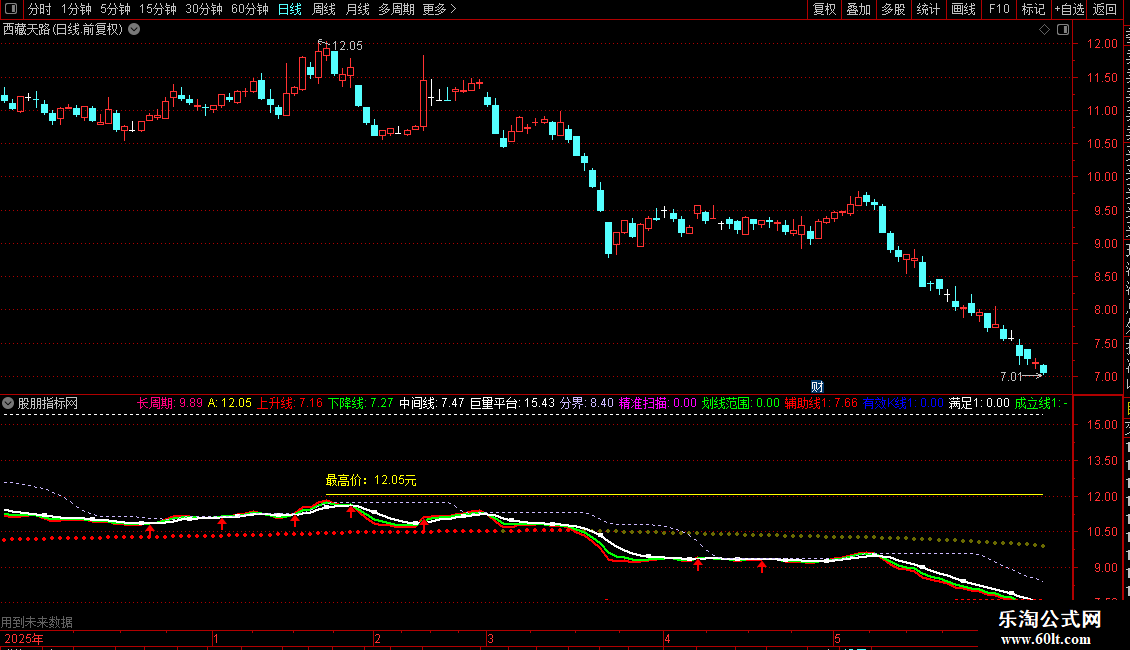Switch to 分时 intraday chart

point(40,9)
